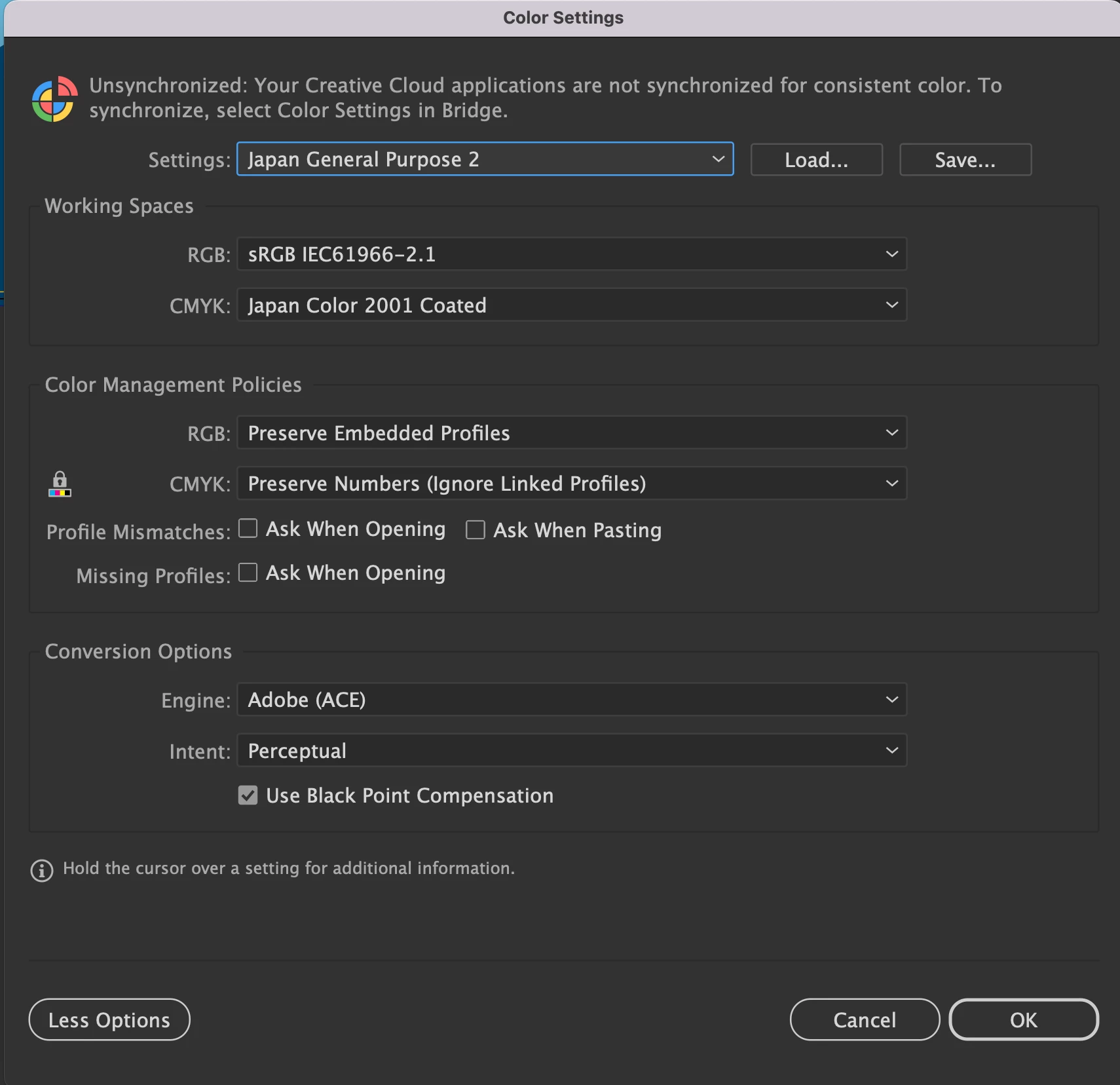The image size is (1120, 1085).
Task: Click the Color Settings title bar
Action: [563, 18]
